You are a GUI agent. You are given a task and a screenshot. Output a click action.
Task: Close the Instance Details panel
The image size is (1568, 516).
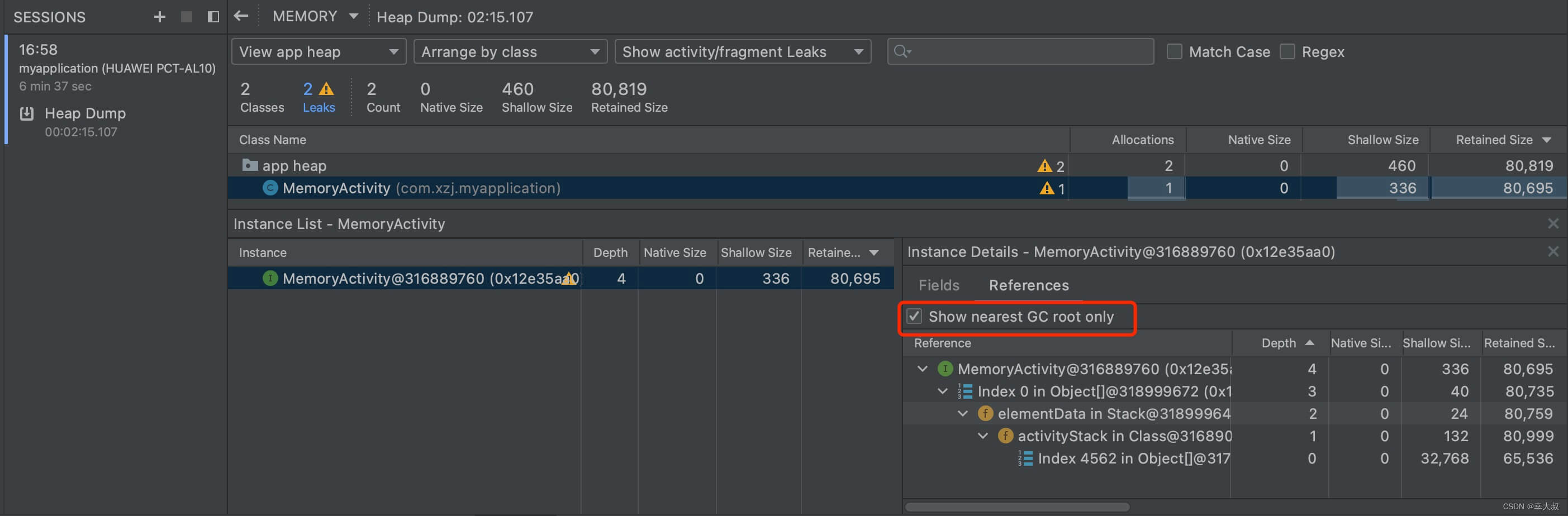point(1553,252)
